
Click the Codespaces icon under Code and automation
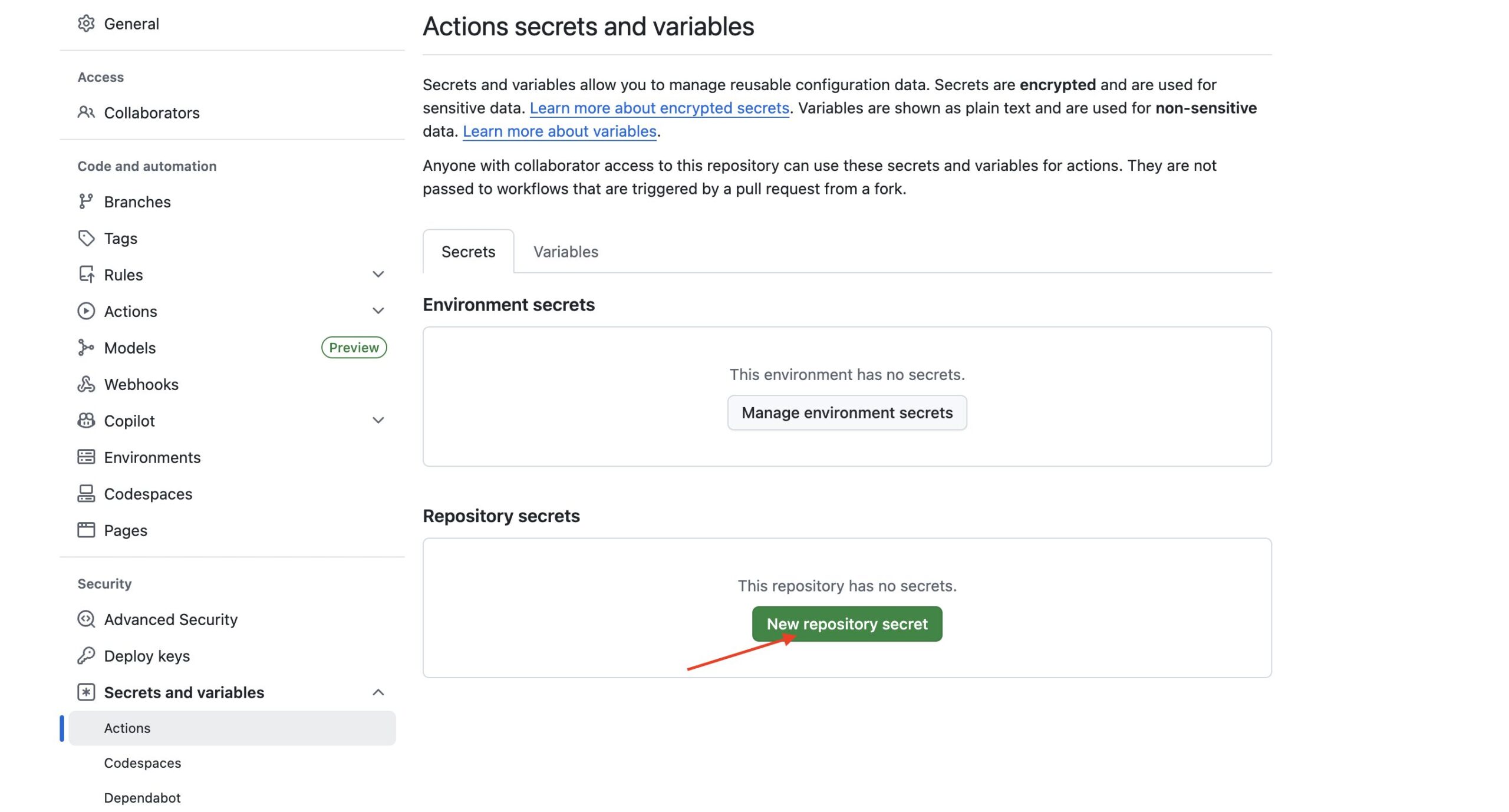(86, 494)
